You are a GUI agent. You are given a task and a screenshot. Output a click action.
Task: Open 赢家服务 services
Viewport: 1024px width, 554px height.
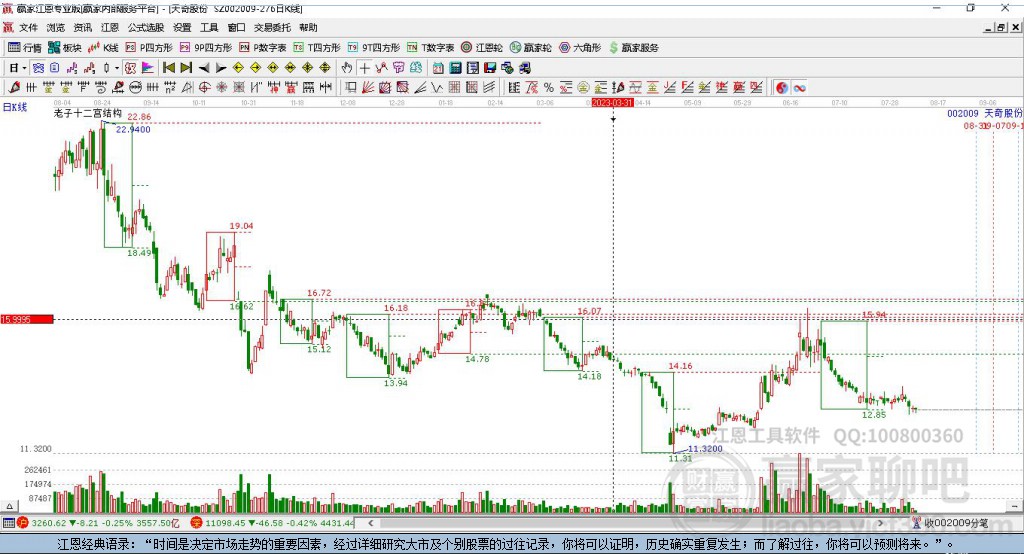pyautogui.click(x=633, y=48)
